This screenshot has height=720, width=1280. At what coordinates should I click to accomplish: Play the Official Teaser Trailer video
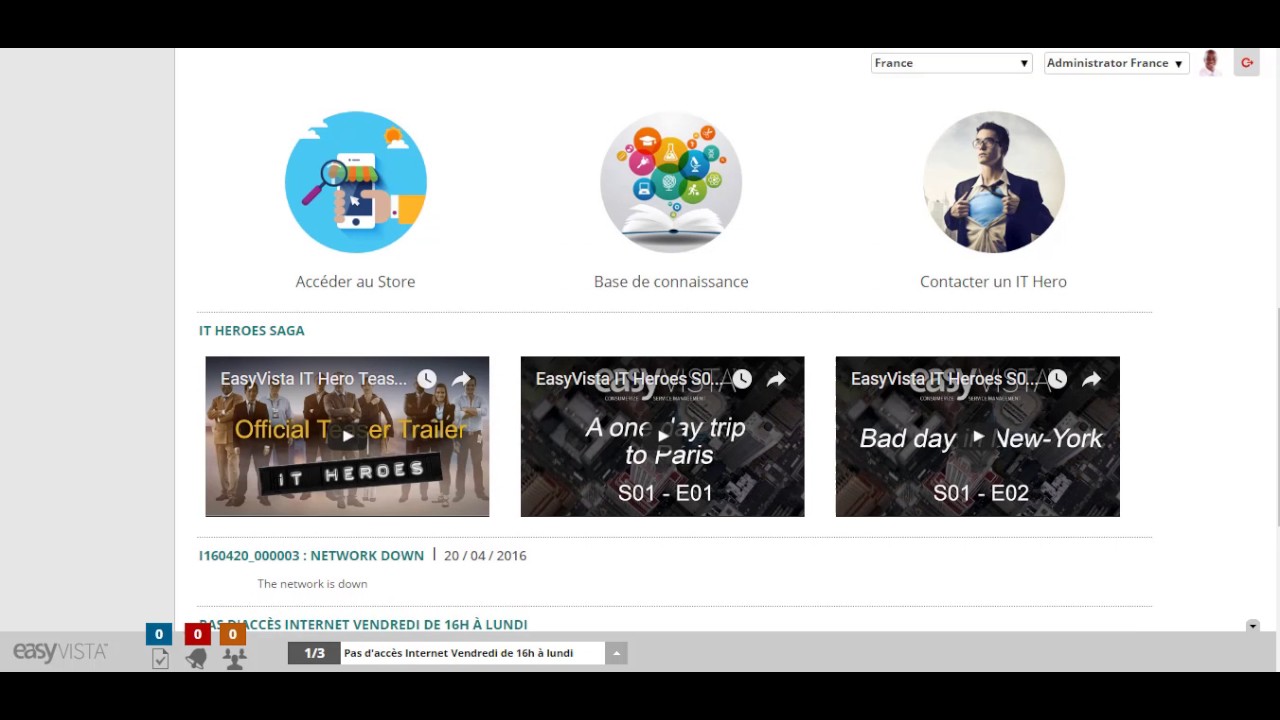[x=347, y=436]
